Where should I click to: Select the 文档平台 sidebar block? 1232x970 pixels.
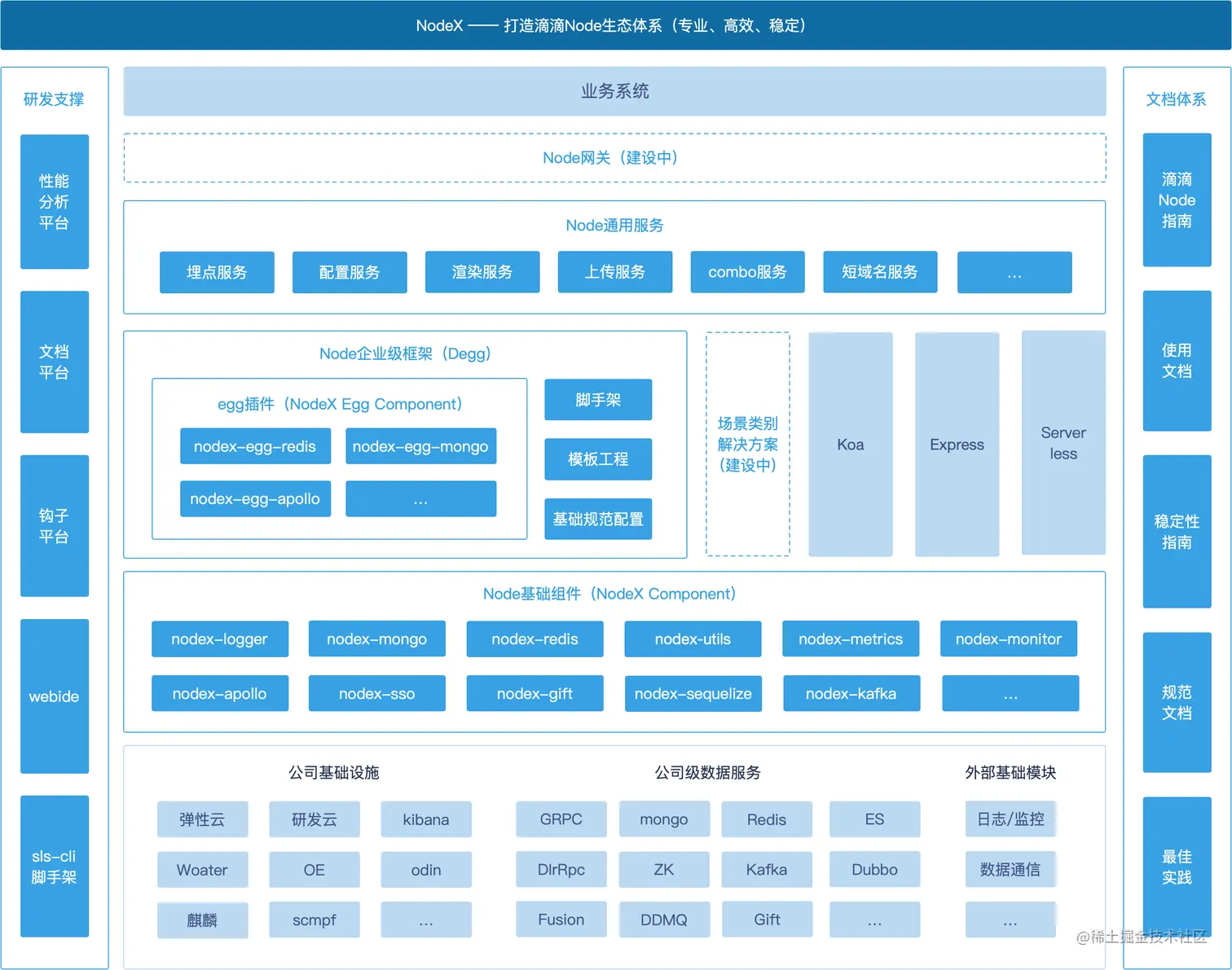click(x=55, y=362)
